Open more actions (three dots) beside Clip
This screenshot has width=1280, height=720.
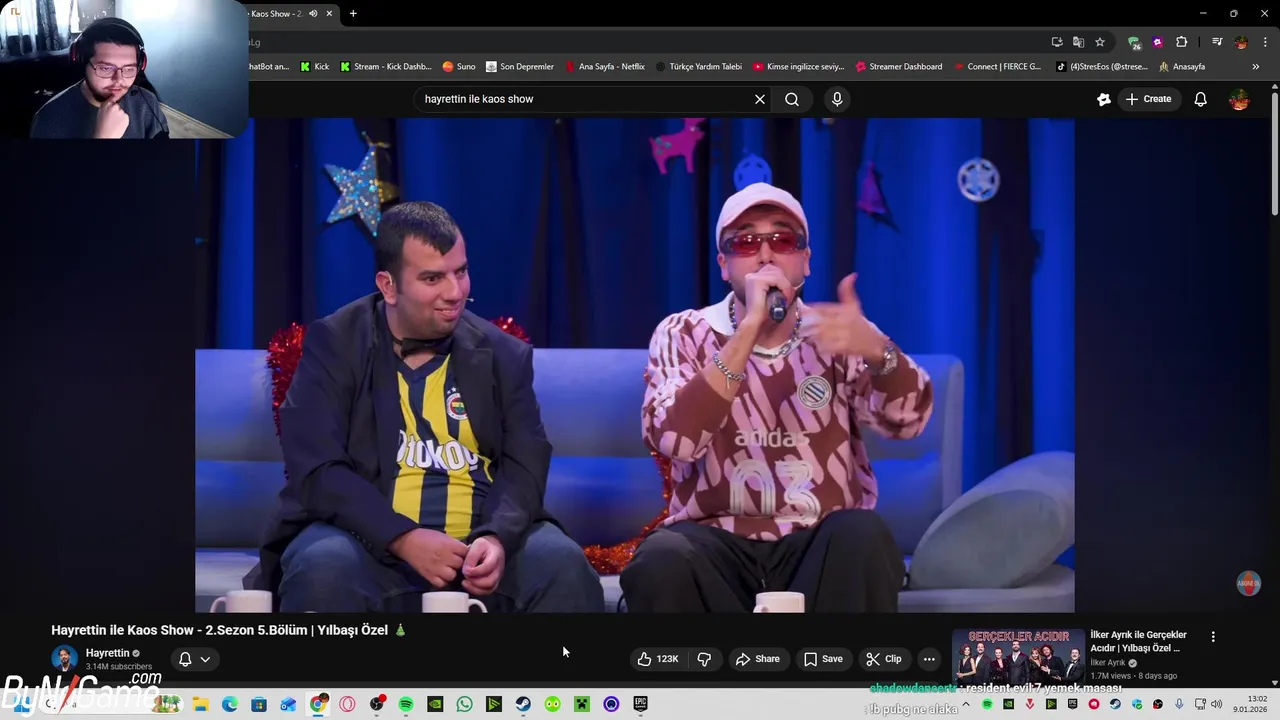[929, 659]
